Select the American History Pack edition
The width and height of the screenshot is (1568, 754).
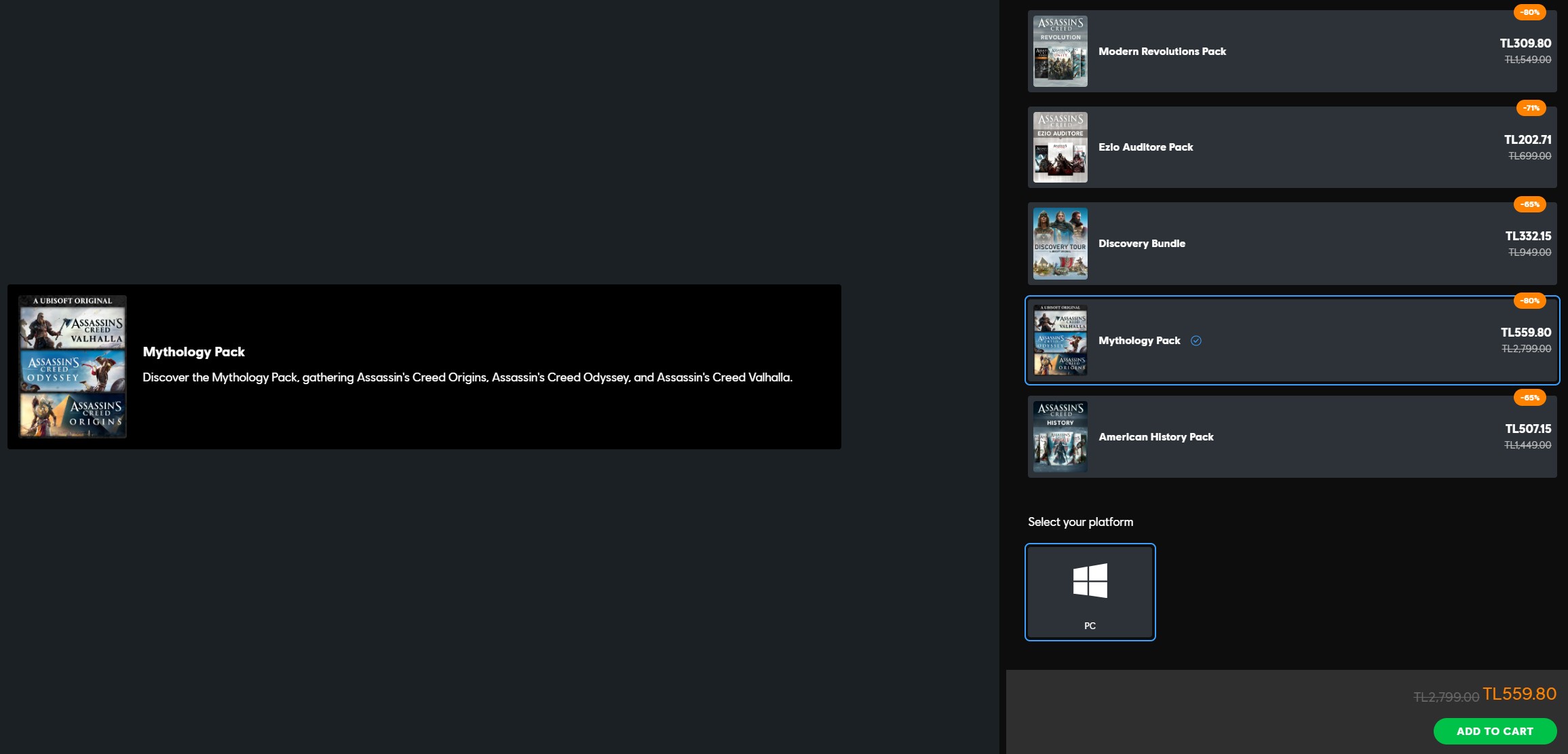click(1292, 436)
